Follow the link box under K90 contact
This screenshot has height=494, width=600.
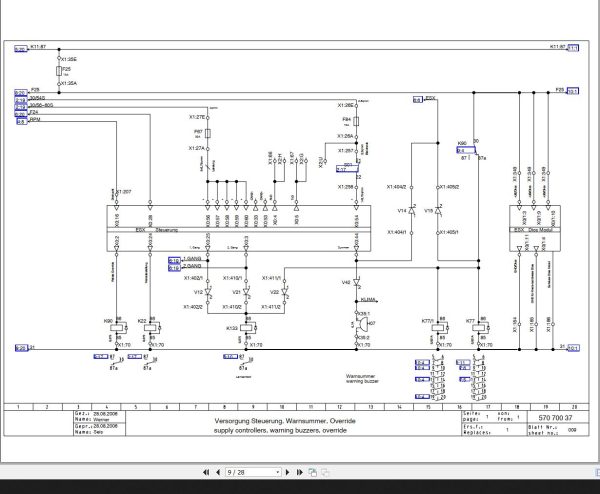click(x=466, y=150)
